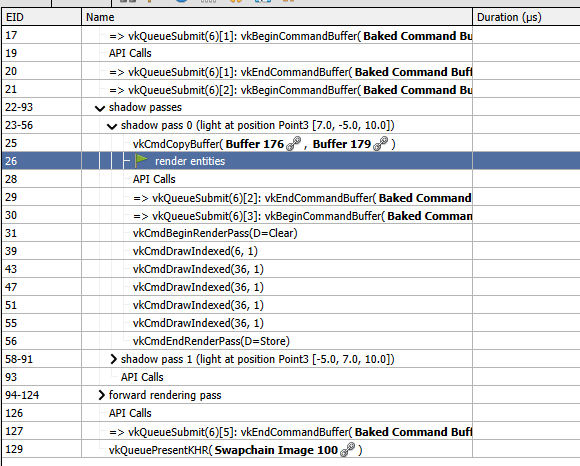Select vkCmdBeginRenderPass(D=Clear) at EID 31

click(x=291, y=233)
